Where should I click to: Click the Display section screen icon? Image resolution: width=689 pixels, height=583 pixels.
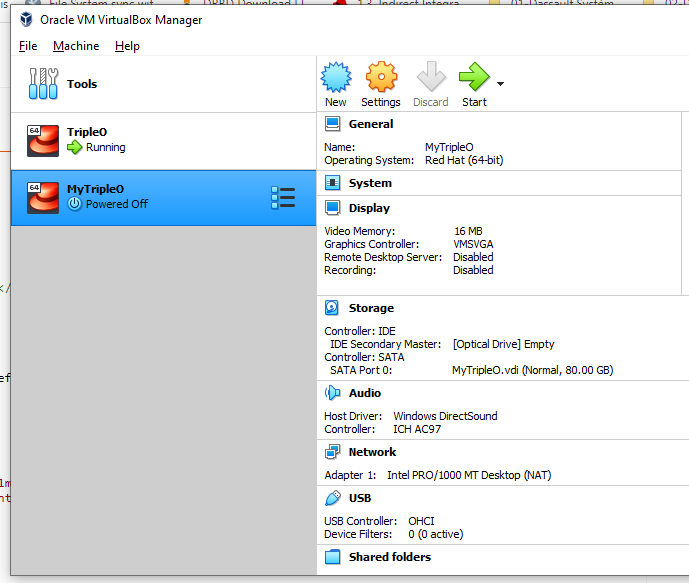[x=332, y=208]
